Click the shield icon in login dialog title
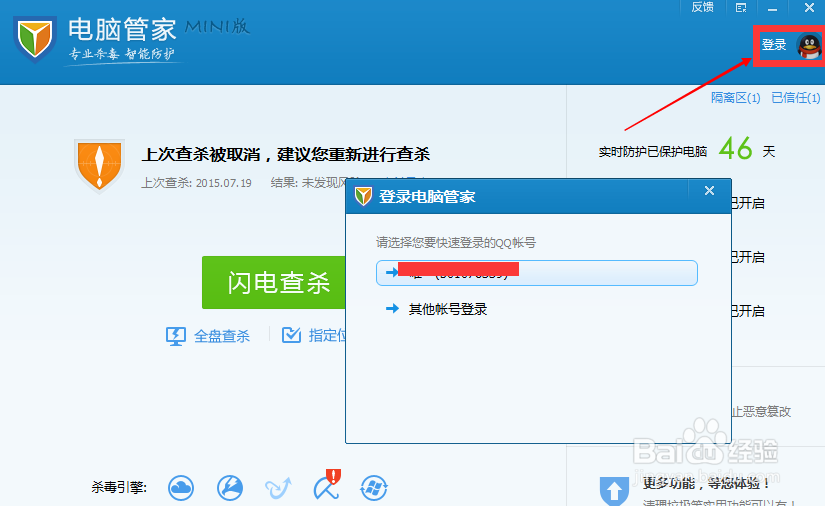 pos(363,197)
